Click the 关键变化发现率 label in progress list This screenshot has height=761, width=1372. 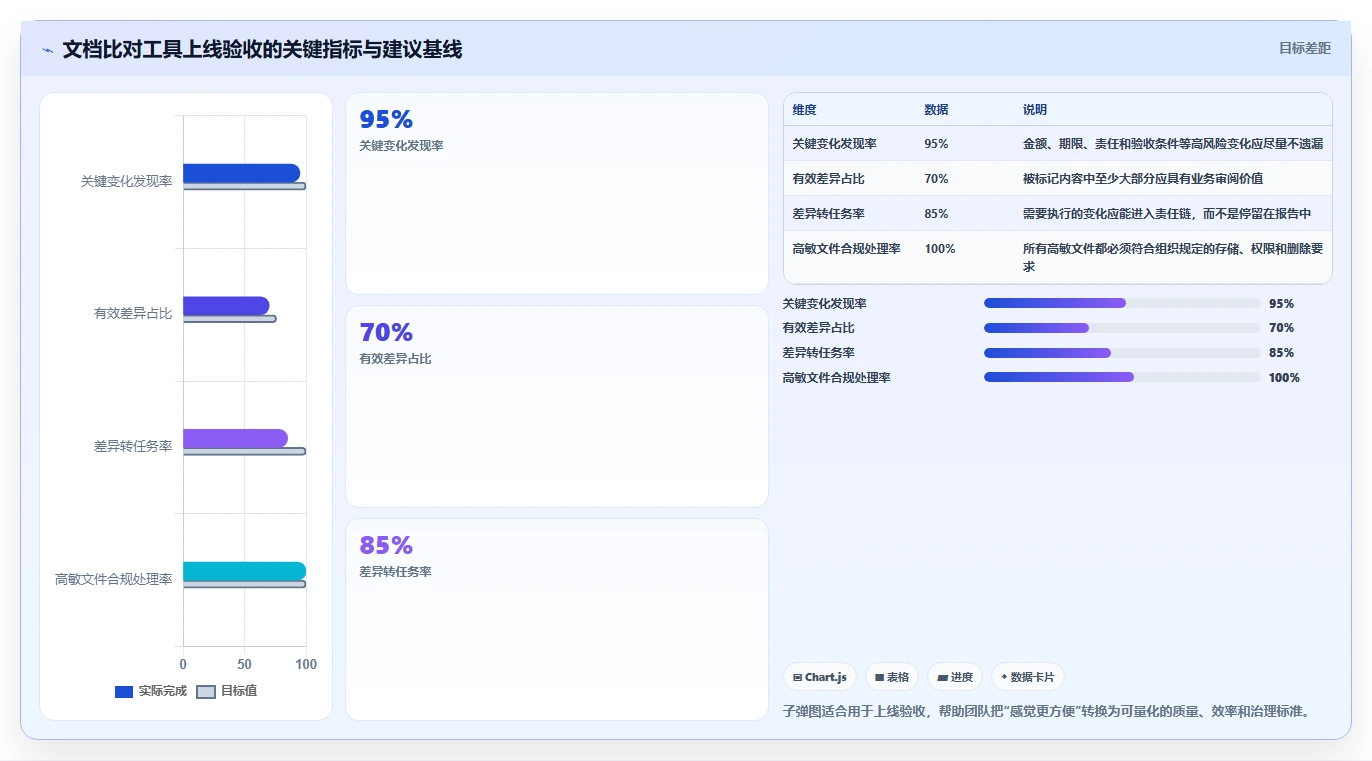(x=824, y=304)
